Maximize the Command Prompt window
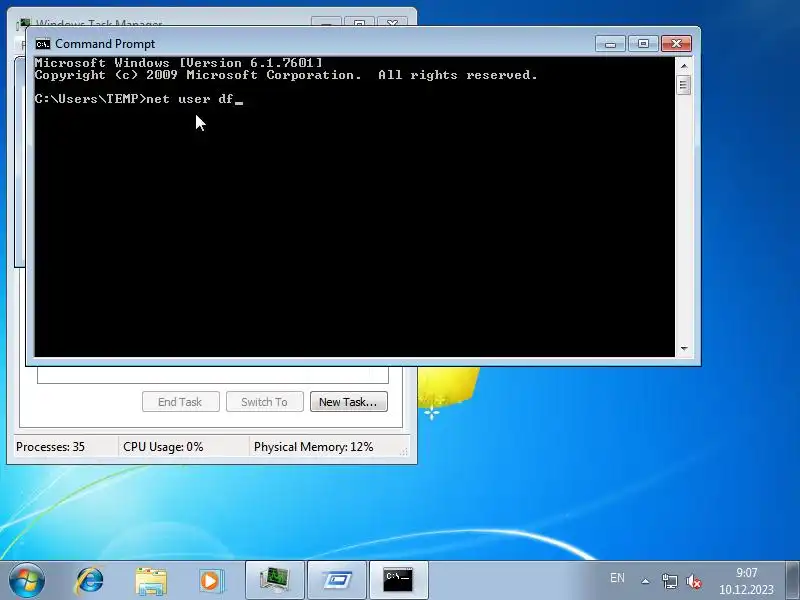This screenshot has height=600, width=800. 643,44
